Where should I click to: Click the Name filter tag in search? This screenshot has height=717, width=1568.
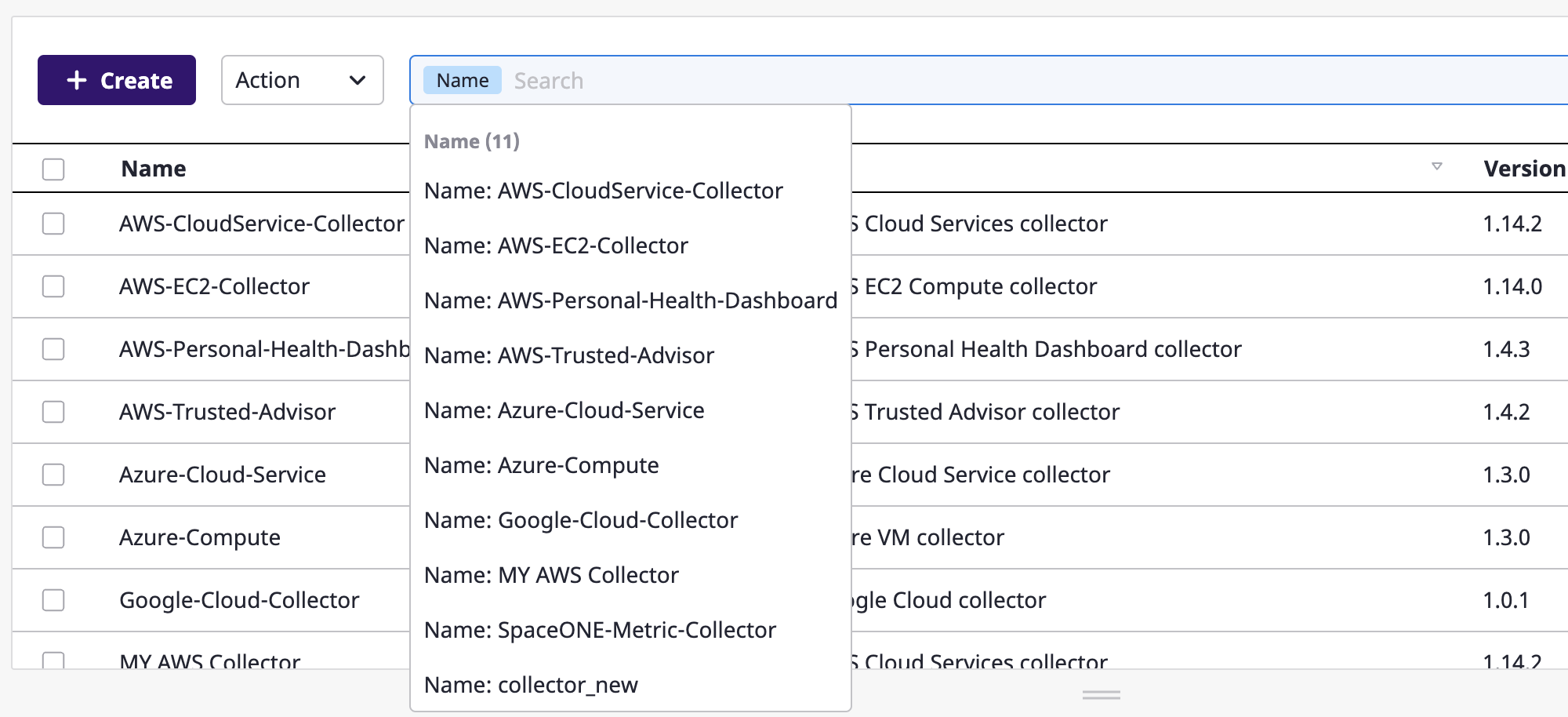(463, 80)
